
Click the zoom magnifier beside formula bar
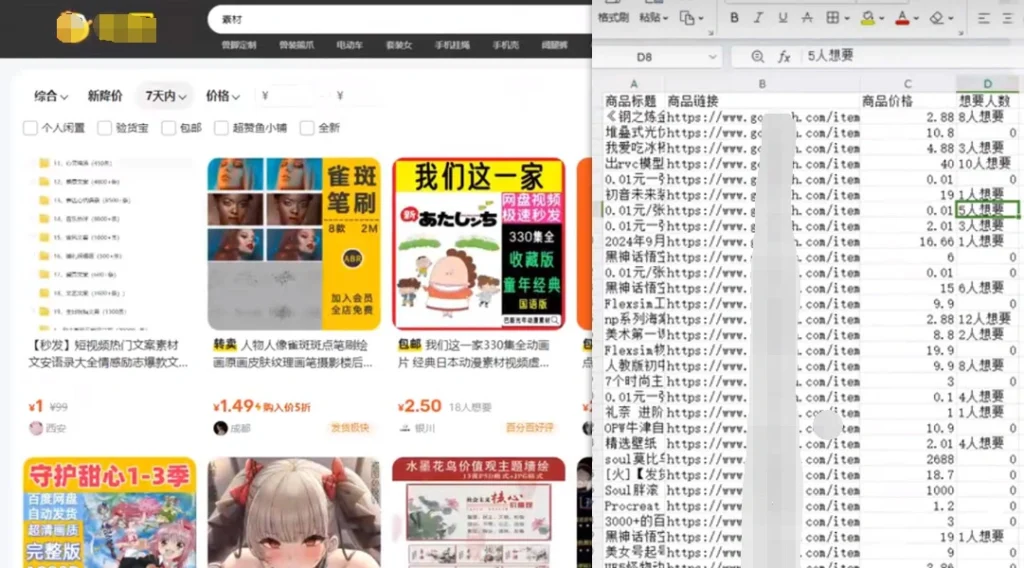pyautogui.click(x=758, y=57)
